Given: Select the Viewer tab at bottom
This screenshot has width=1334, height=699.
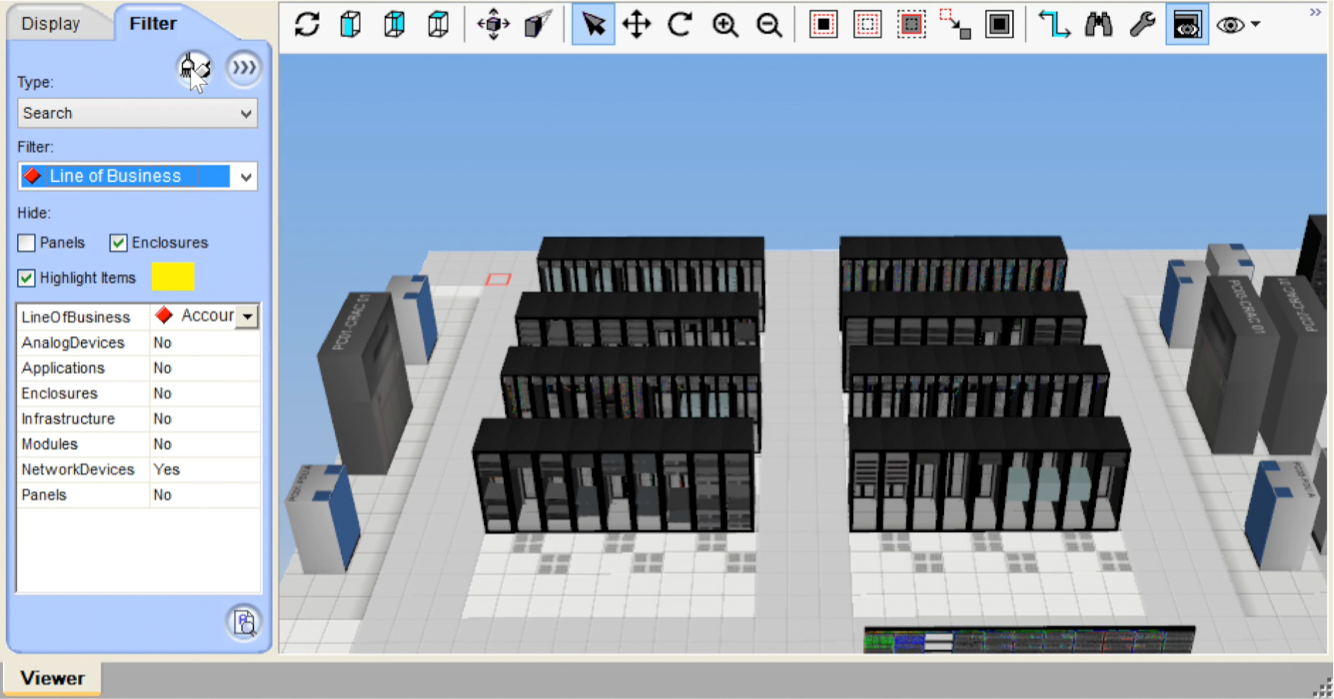Looking at the screenshot, I should click(x=52, y=678).
